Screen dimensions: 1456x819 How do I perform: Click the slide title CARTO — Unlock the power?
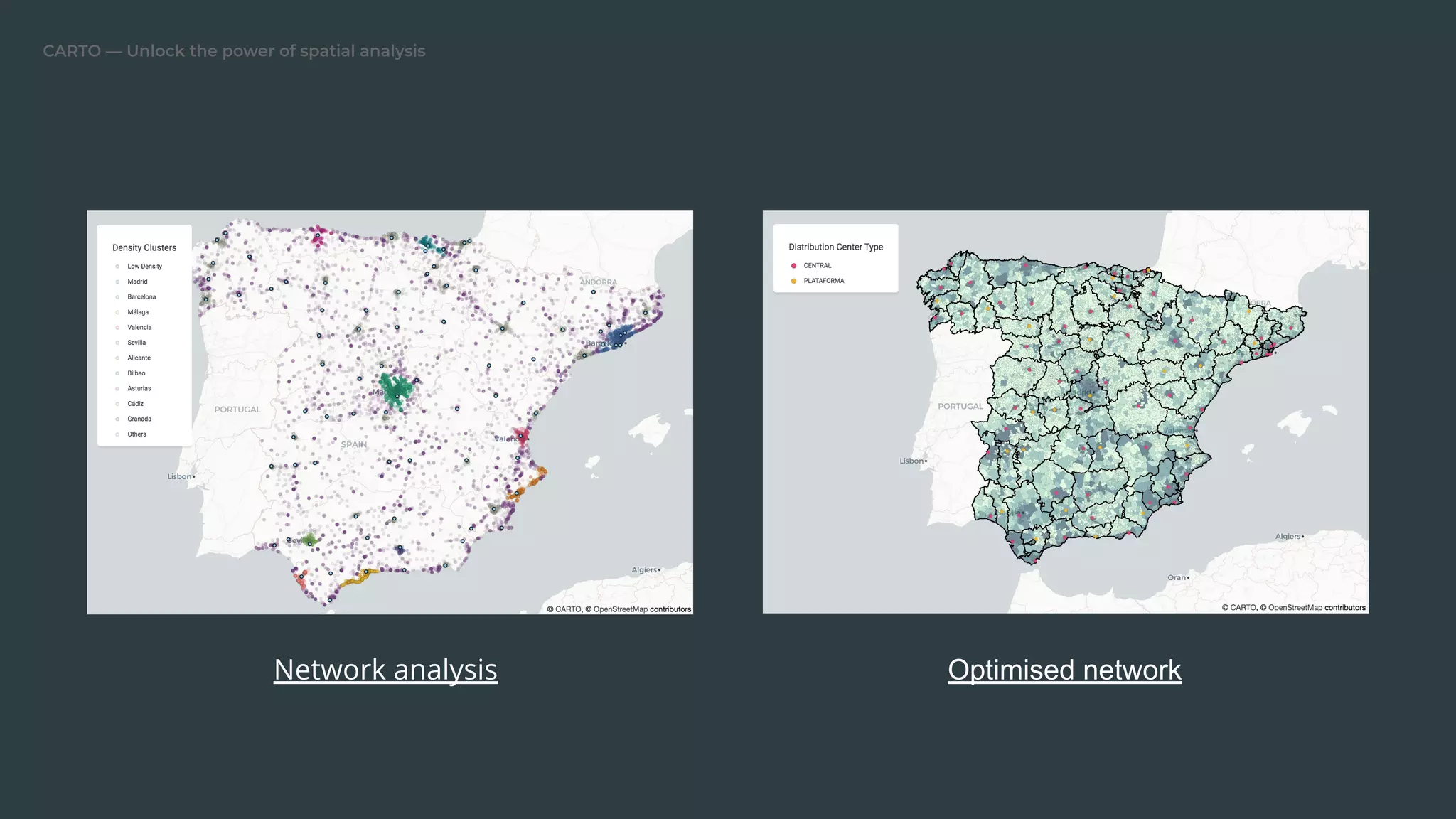point(234,51)
